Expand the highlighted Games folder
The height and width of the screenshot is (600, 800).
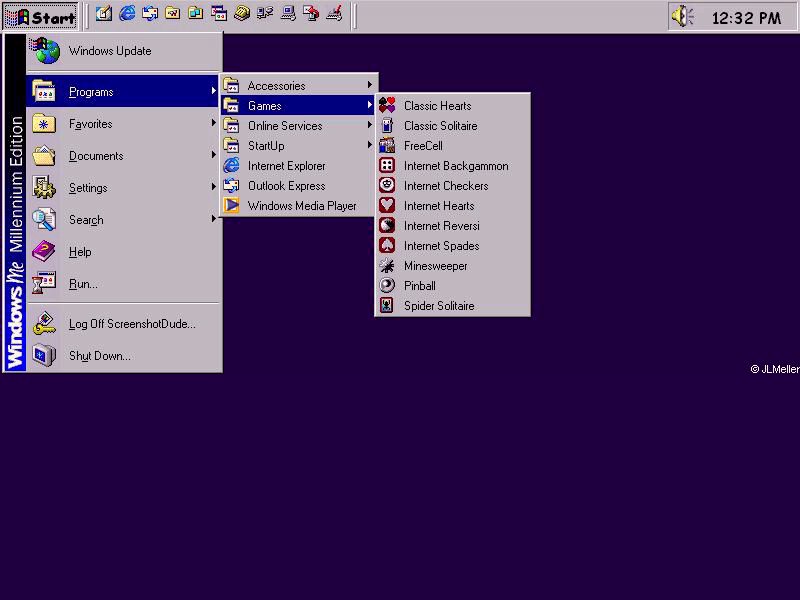pos(299,106)
